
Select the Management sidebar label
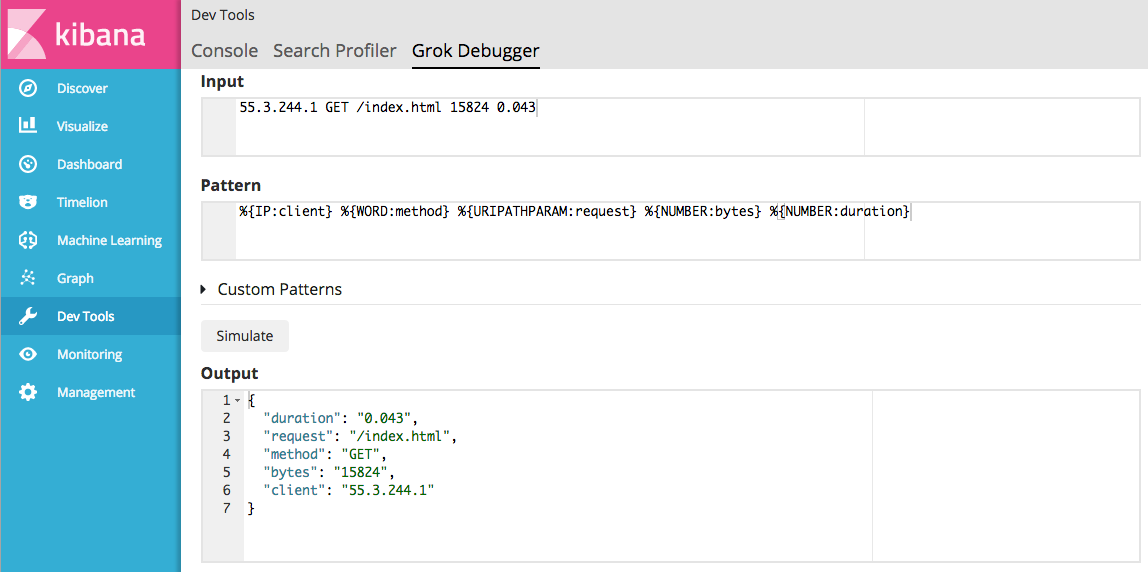pos(96,393)
